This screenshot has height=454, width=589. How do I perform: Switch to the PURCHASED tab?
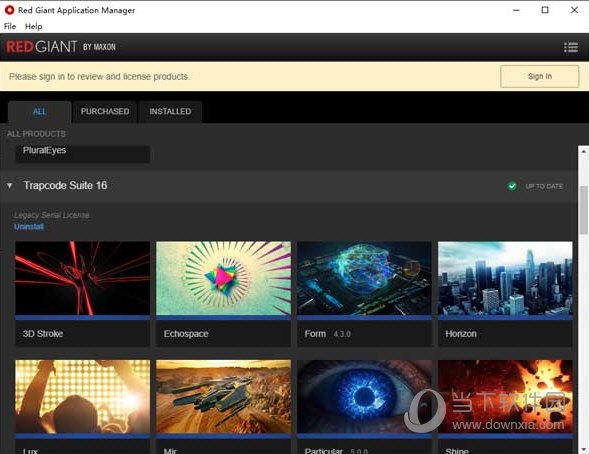point(105,112)
